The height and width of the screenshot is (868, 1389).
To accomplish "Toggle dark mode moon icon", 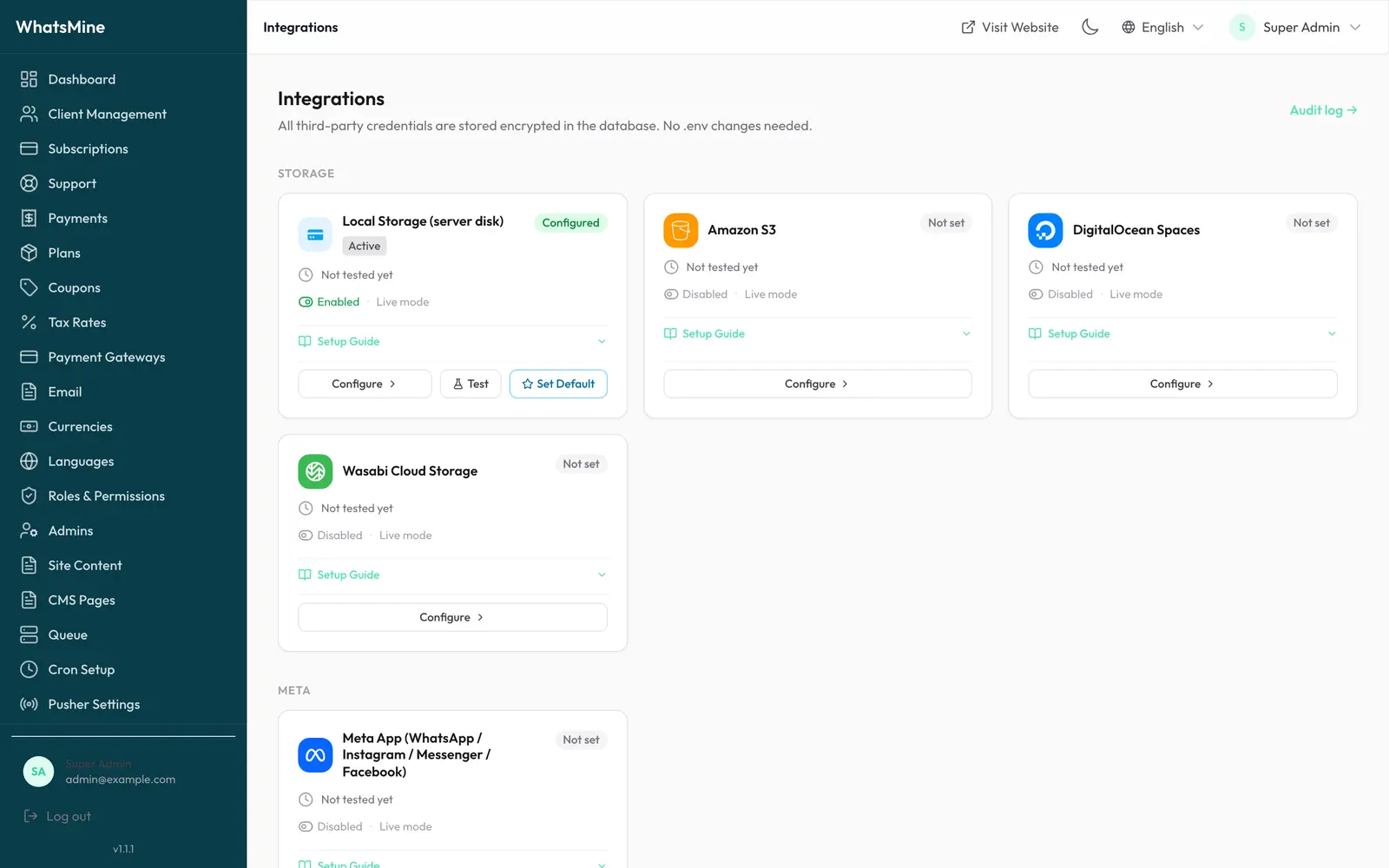I will click(1089, 27).
